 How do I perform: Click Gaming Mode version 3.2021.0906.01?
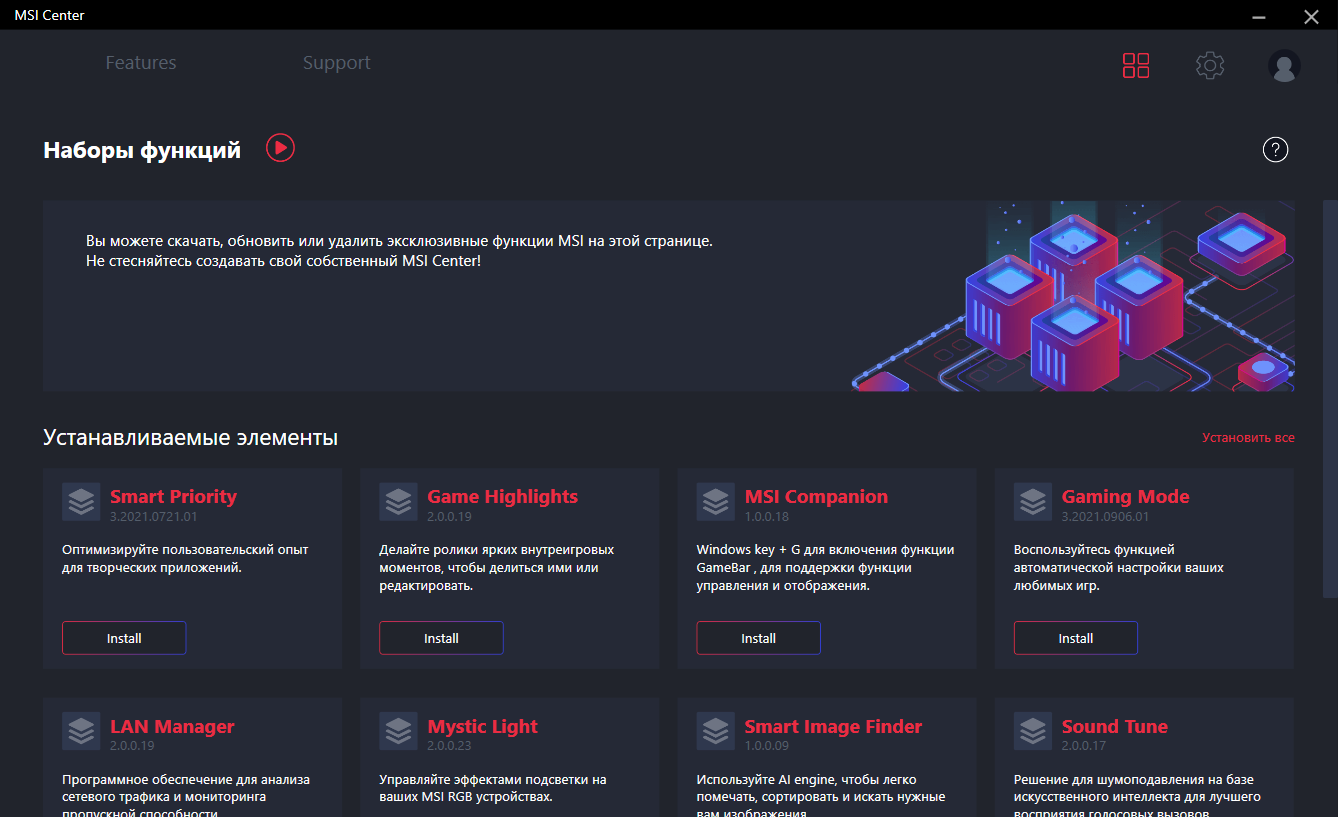(1106, 517)
